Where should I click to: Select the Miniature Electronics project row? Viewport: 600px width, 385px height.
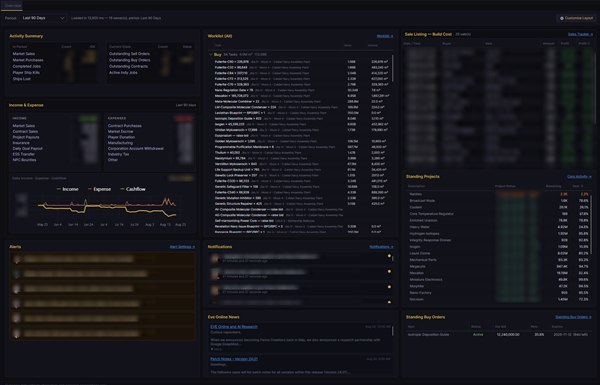pyautogui.click(x=497, y=280)
